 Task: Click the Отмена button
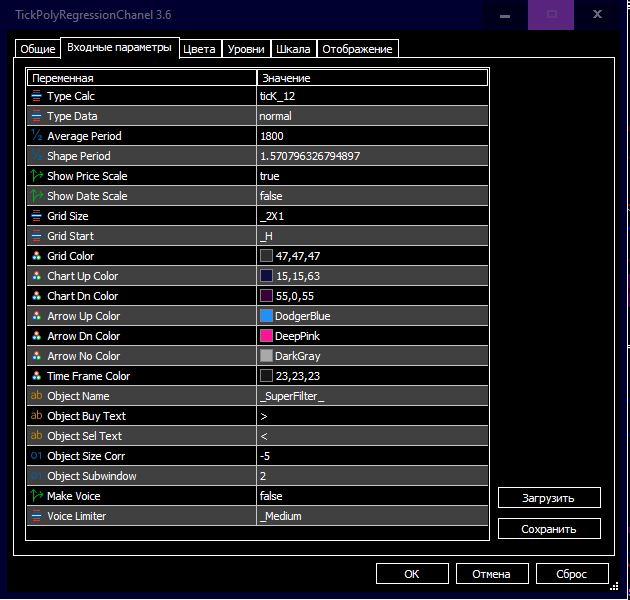tap(491, 573)
